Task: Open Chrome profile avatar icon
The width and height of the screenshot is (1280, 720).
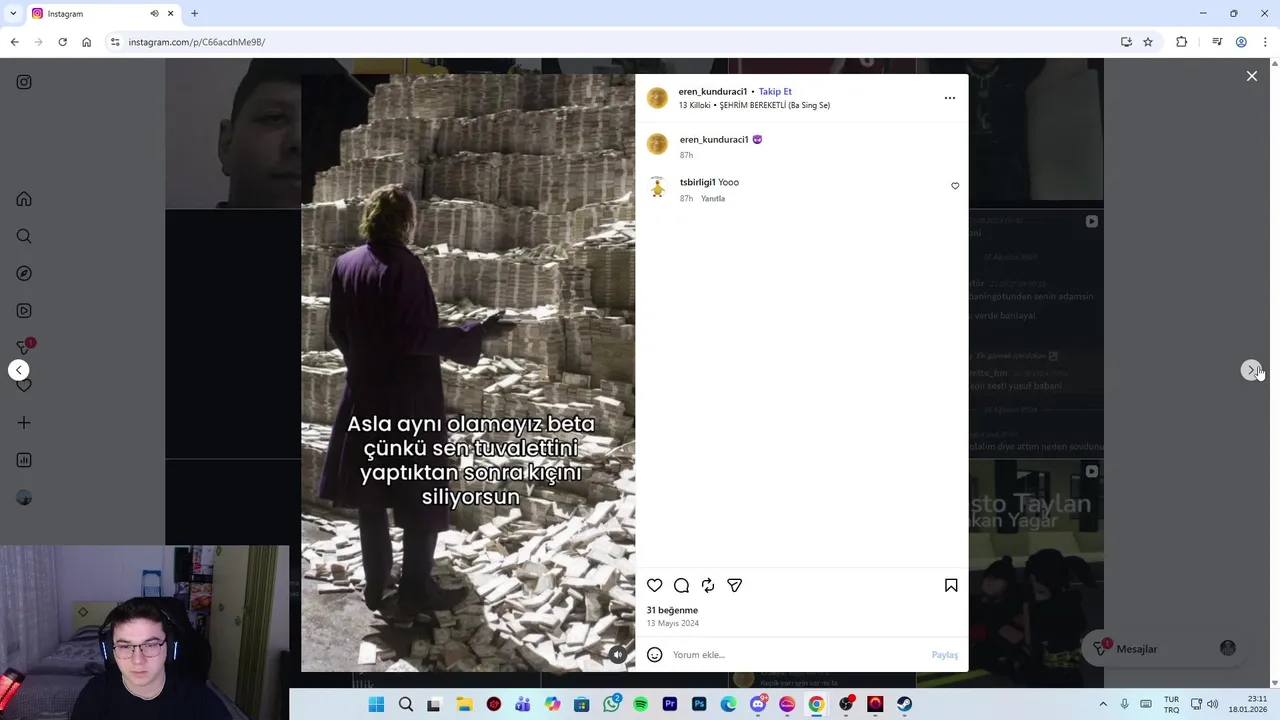Action: 1241,42
